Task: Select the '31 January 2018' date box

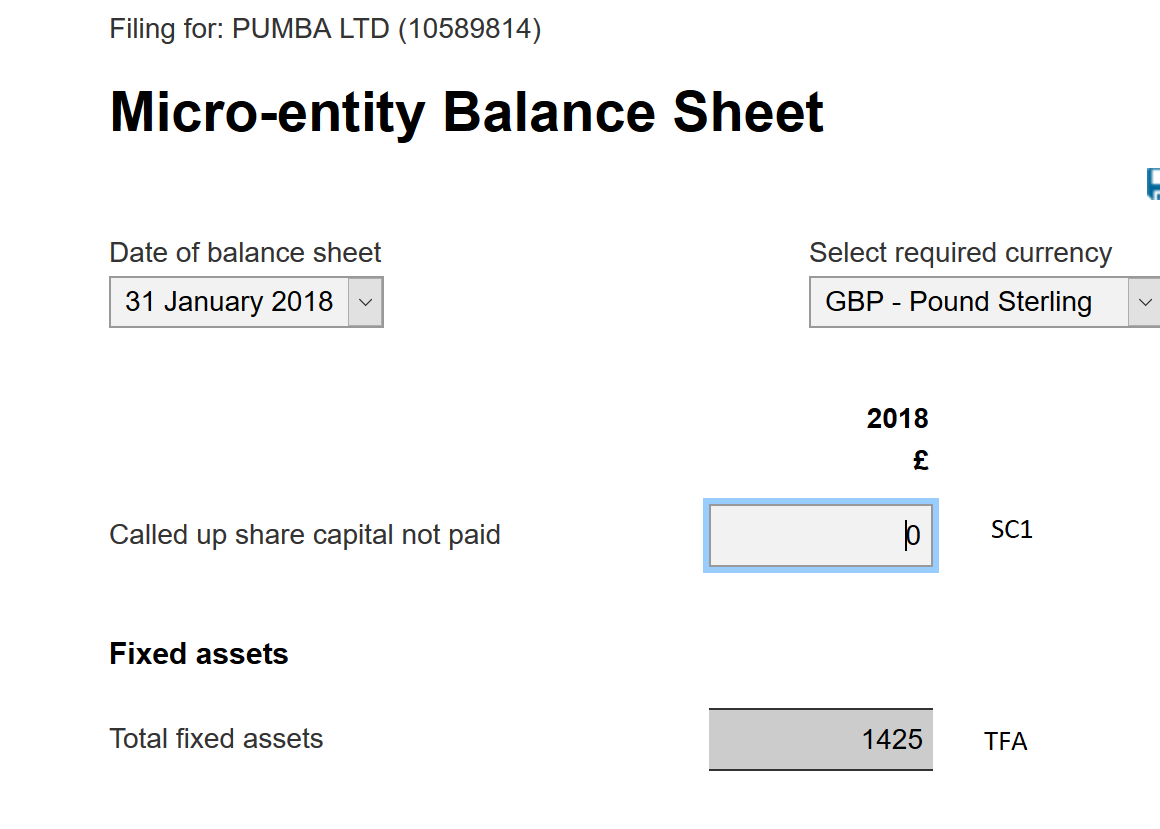Action: pyautogui.click(x=229, y=302)
